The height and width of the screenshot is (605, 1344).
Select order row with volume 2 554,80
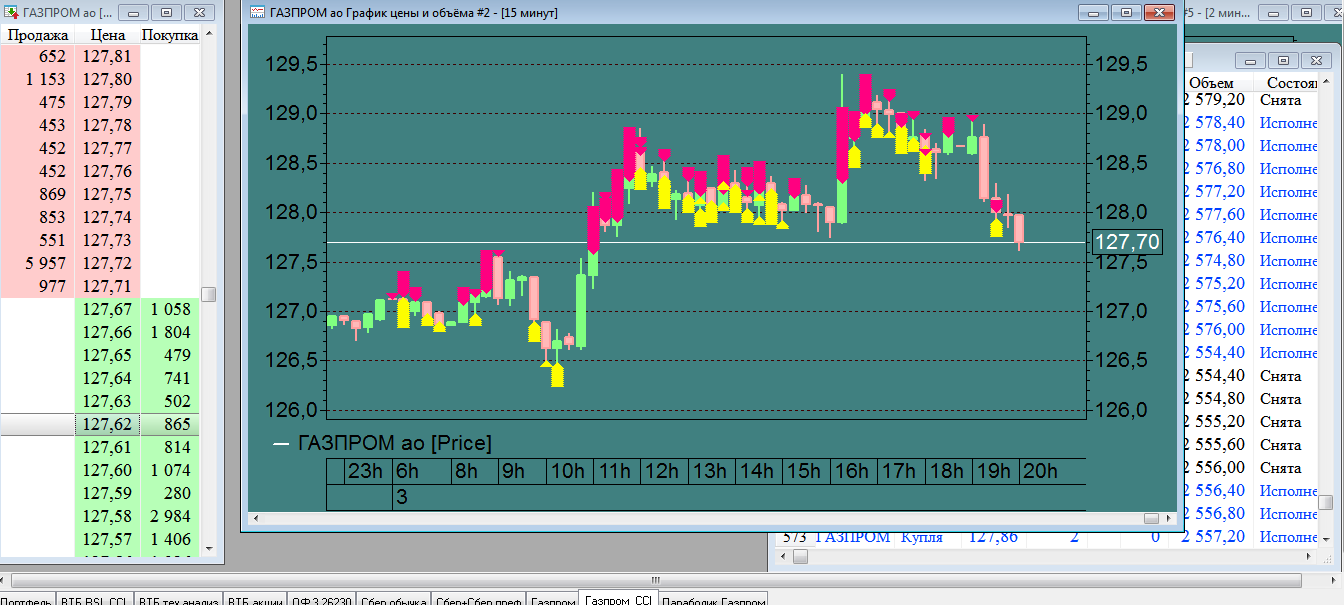[1250, 399]
